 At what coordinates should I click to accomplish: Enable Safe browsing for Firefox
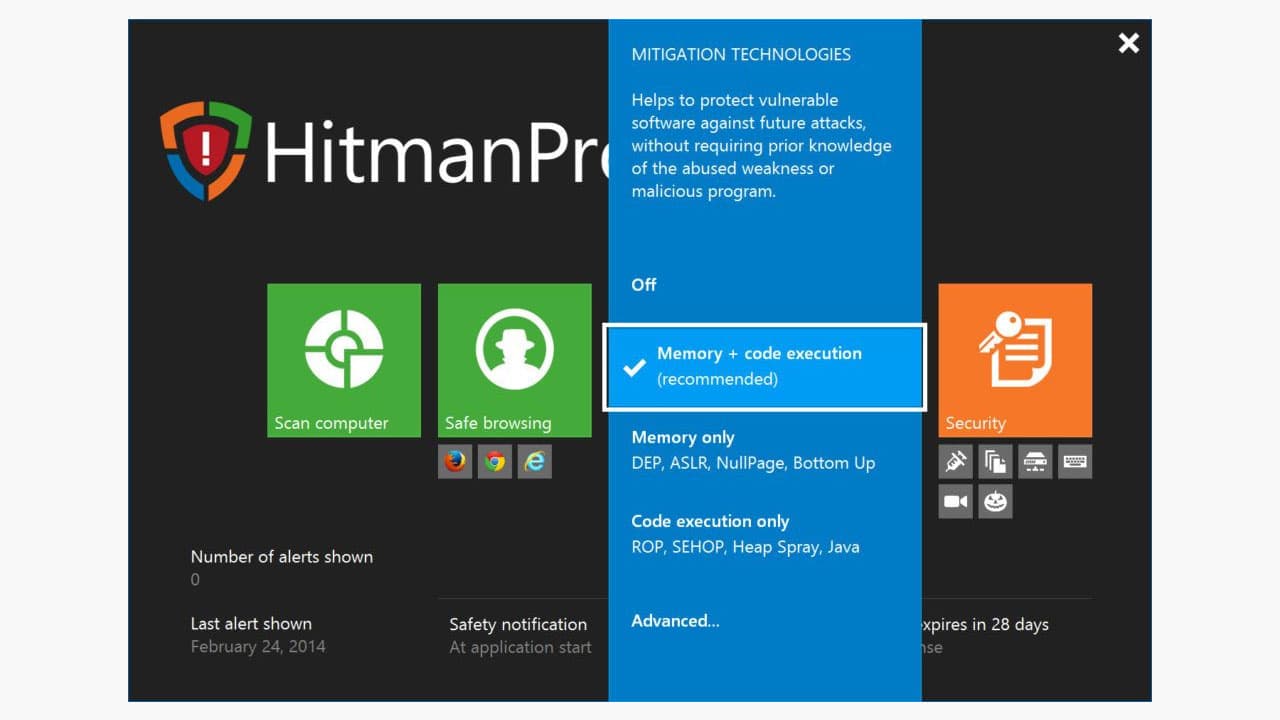[455, 461]
